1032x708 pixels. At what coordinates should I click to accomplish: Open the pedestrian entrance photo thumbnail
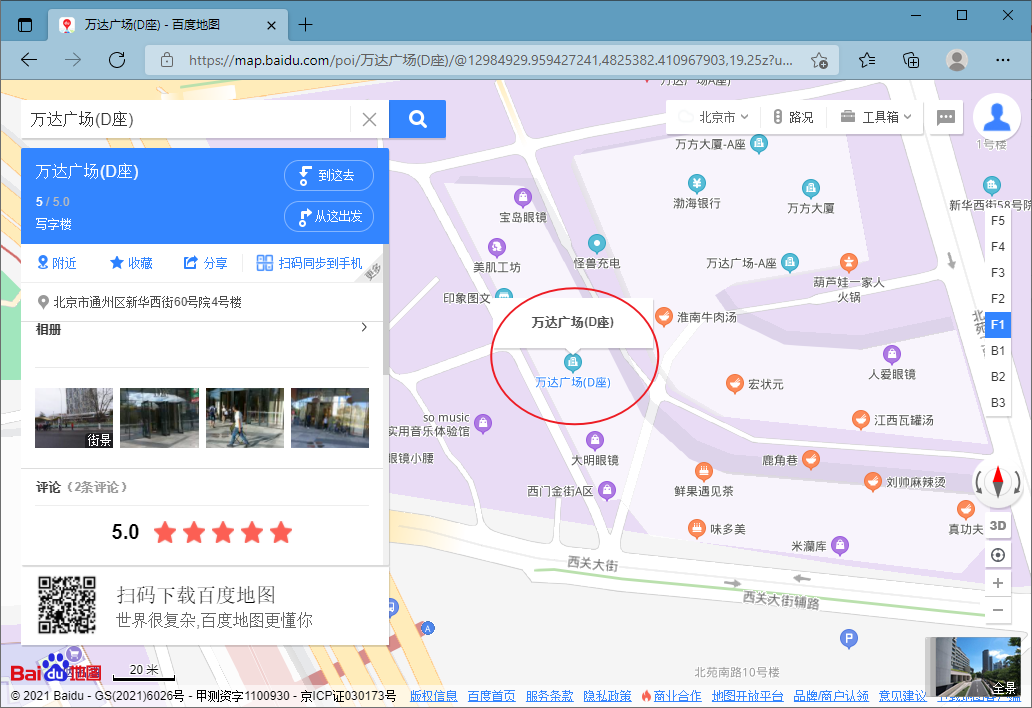point(245,418)
